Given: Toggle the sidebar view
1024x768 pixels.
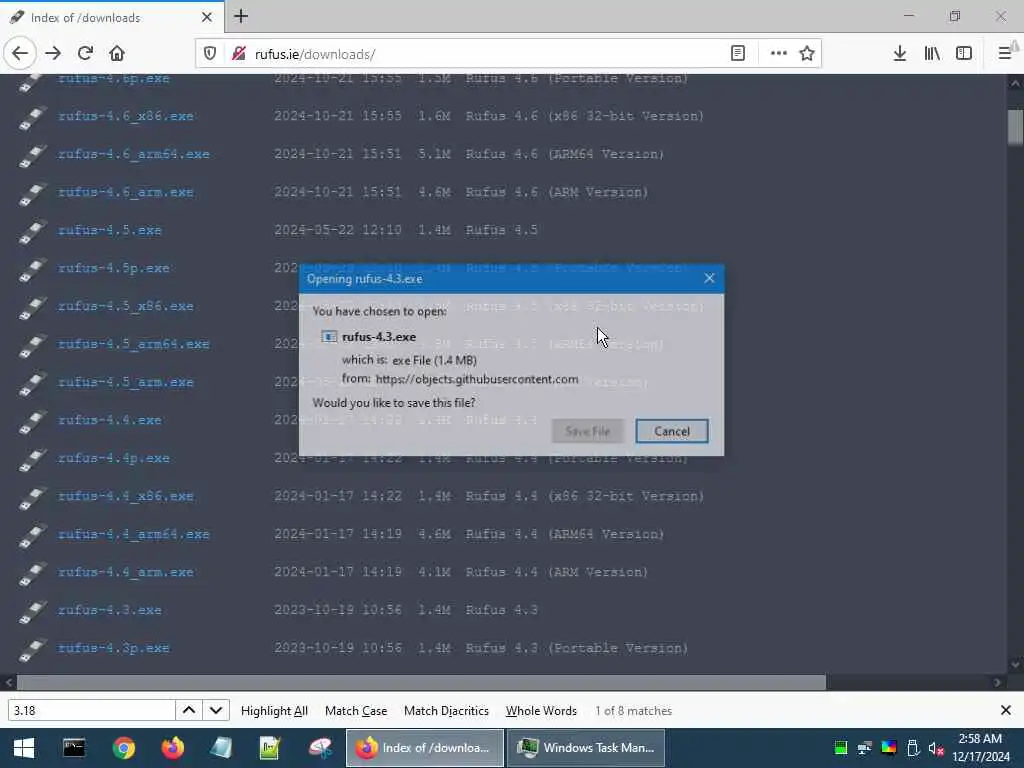Looking at the screenshot, I should coord(964,54).
